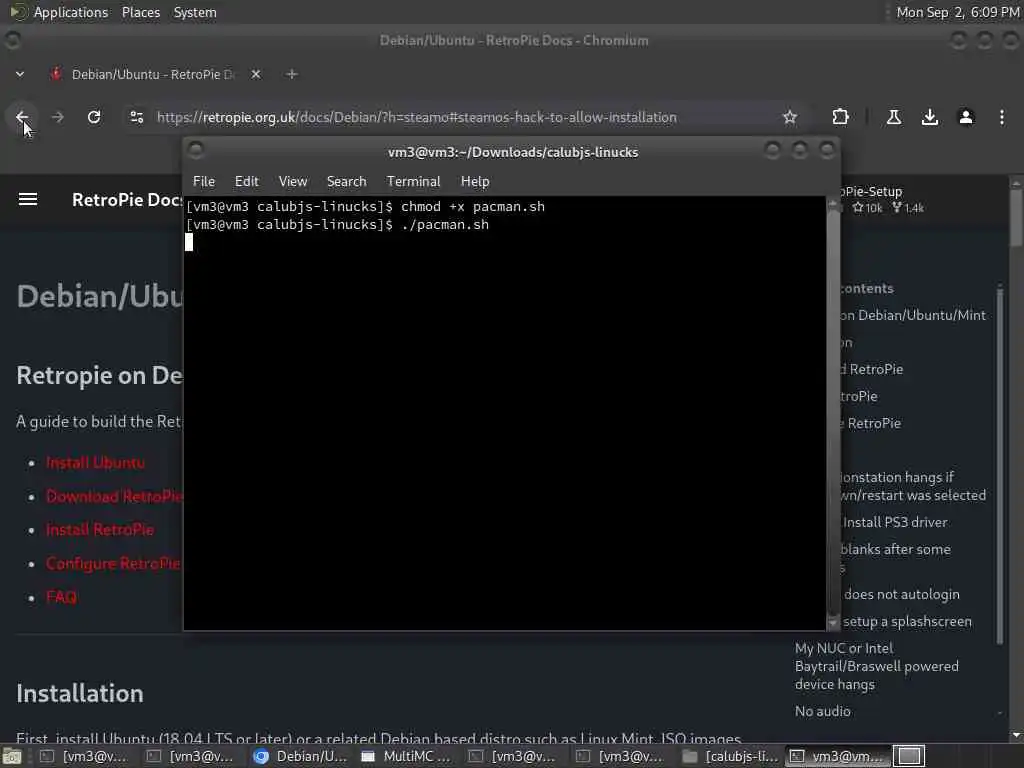Screen dimensions: 1024x768
Task: Reload the RetroPie Docs page
Action: [94, 117]
